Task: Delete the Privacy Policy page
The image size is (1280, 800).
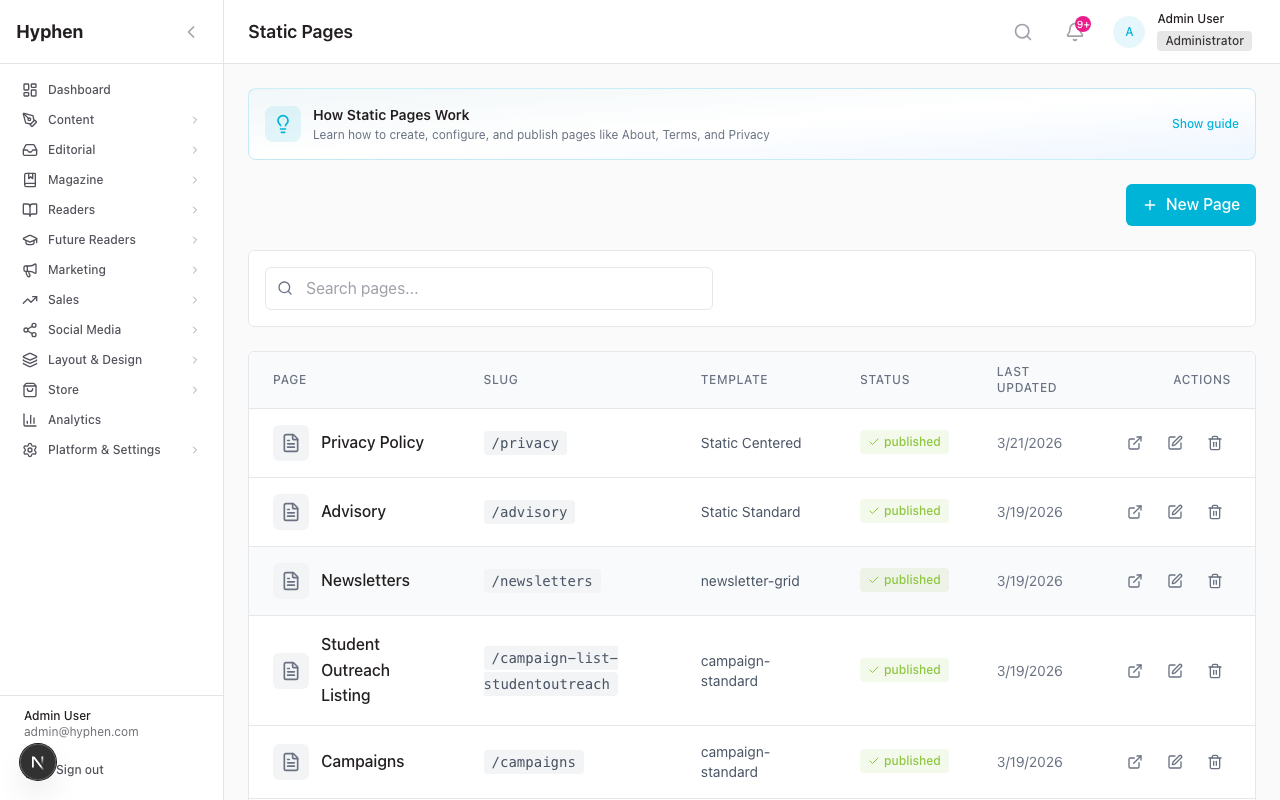Action: coord(1215,443)
